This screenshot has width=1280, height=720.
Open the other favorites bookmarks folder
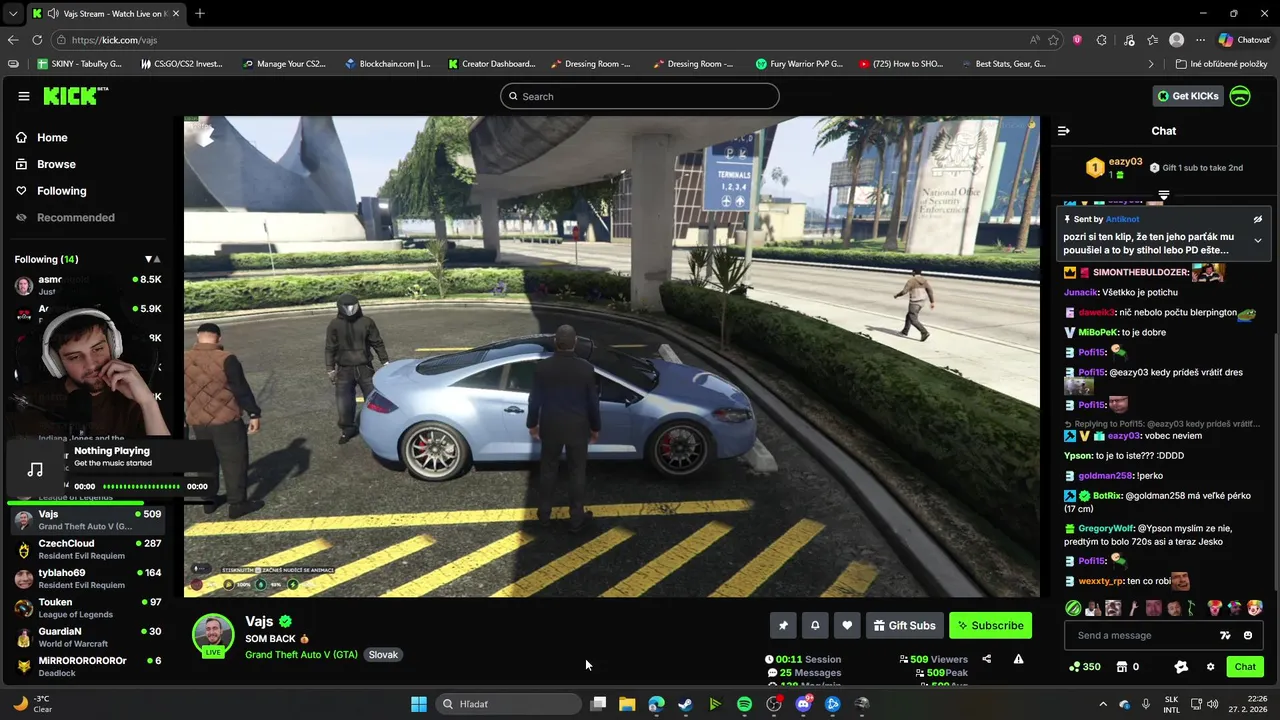pos(1220,64)
